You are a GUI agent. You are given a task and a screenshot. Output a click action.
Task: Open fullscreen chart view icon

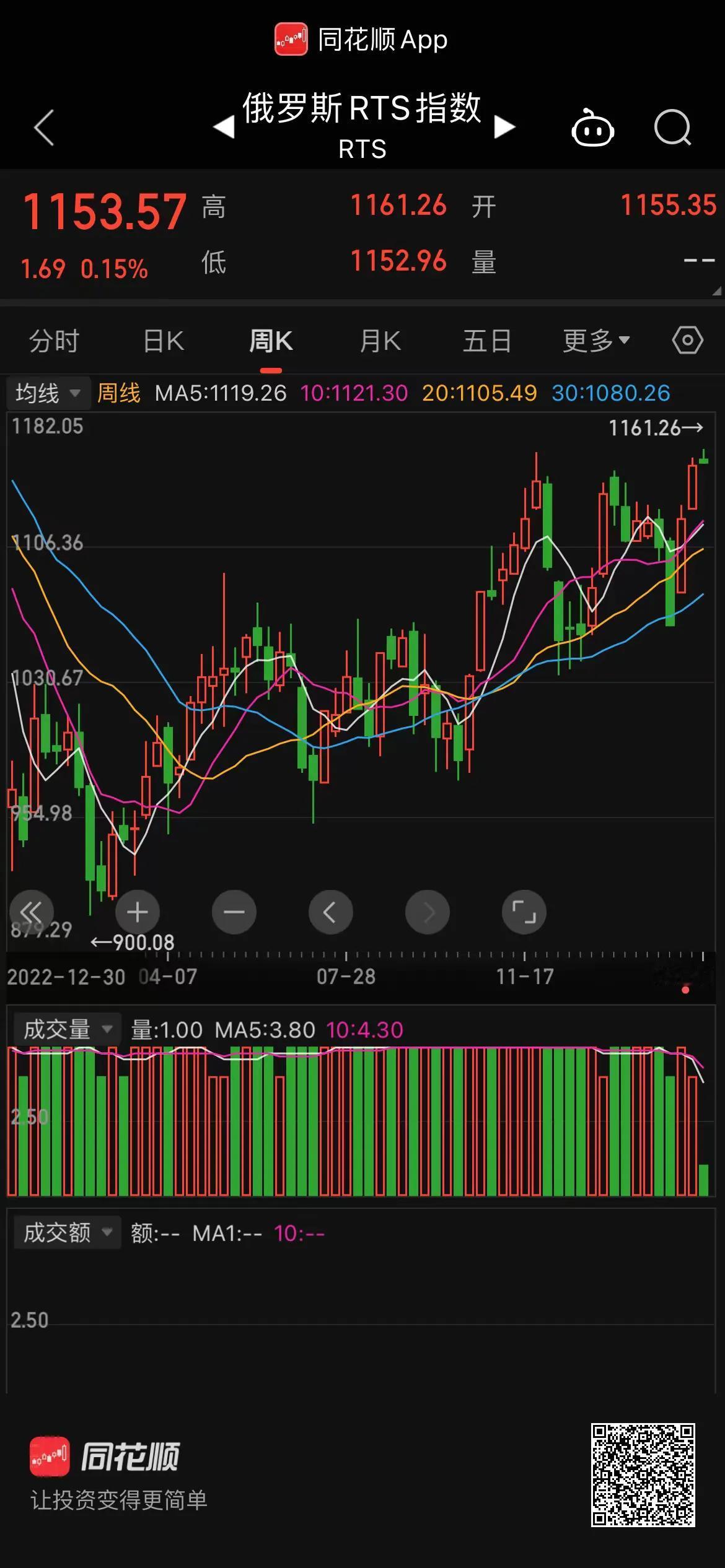[x=524, y=912]
